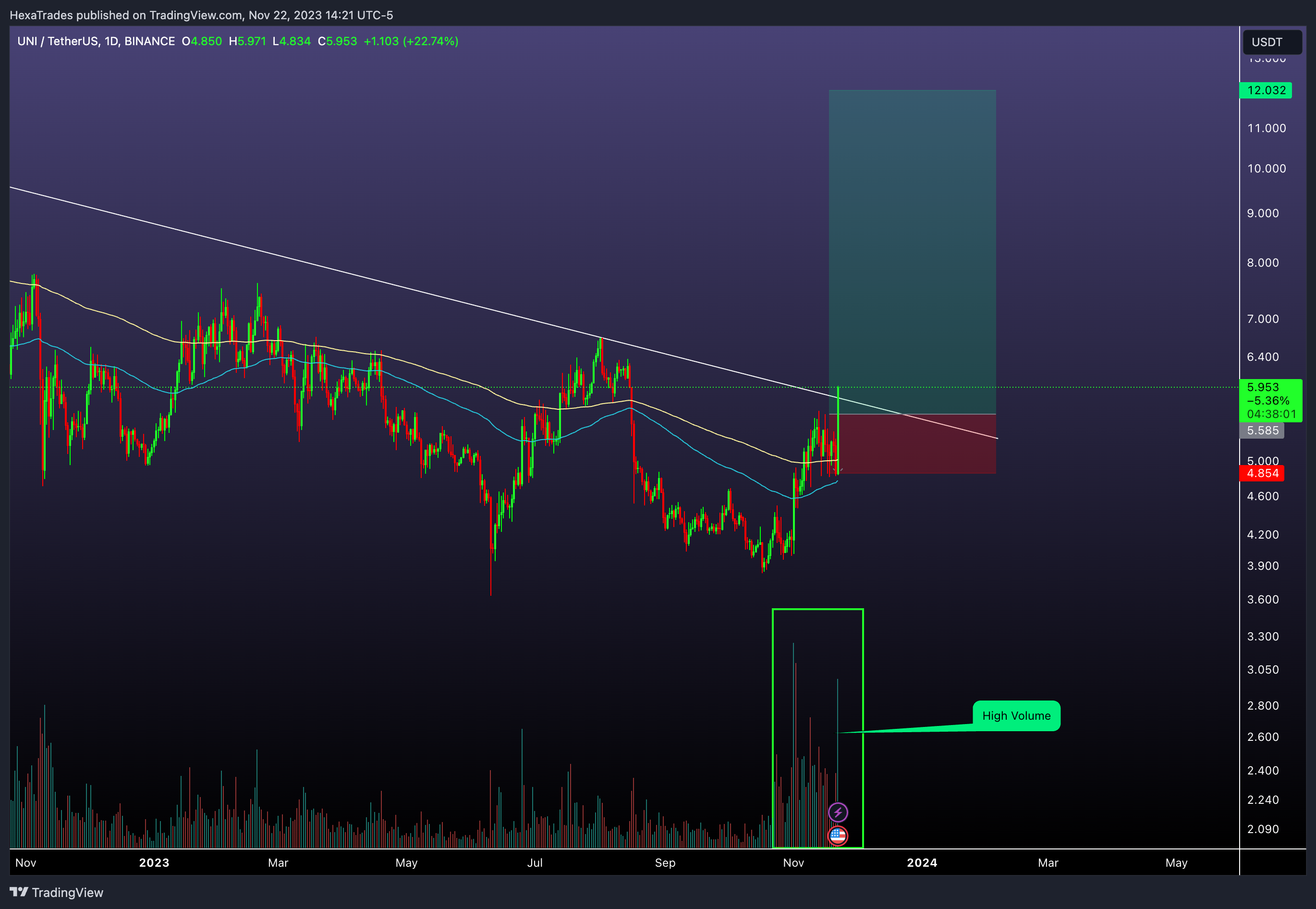The width and height of the screenshot is (1316, 909).
Task: Click the 2.090 price axis label
Action: 1263,829
